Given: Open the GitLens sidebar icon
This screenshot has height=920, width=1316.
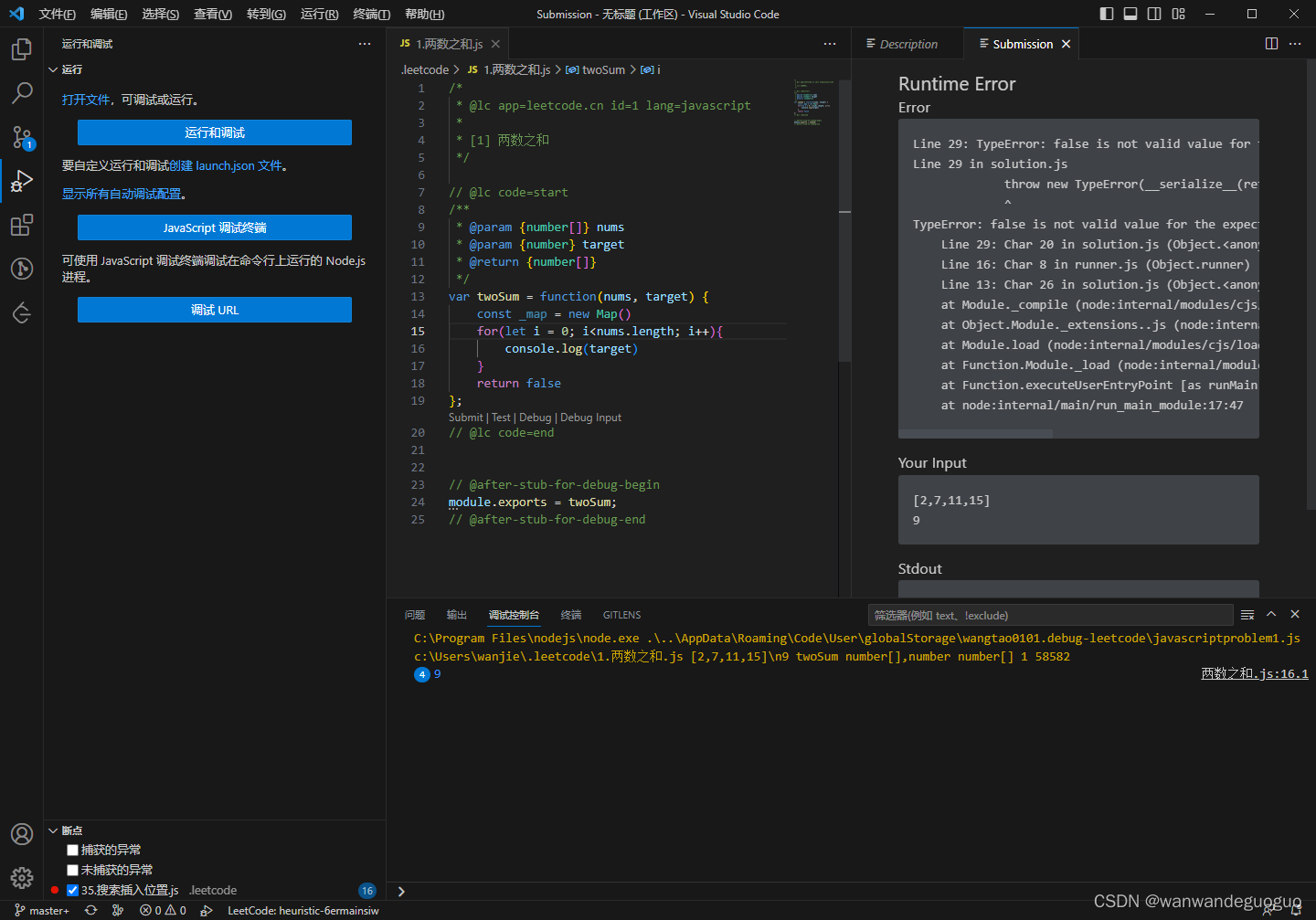Looking at the screenshot, I should [x=22, y=269].
